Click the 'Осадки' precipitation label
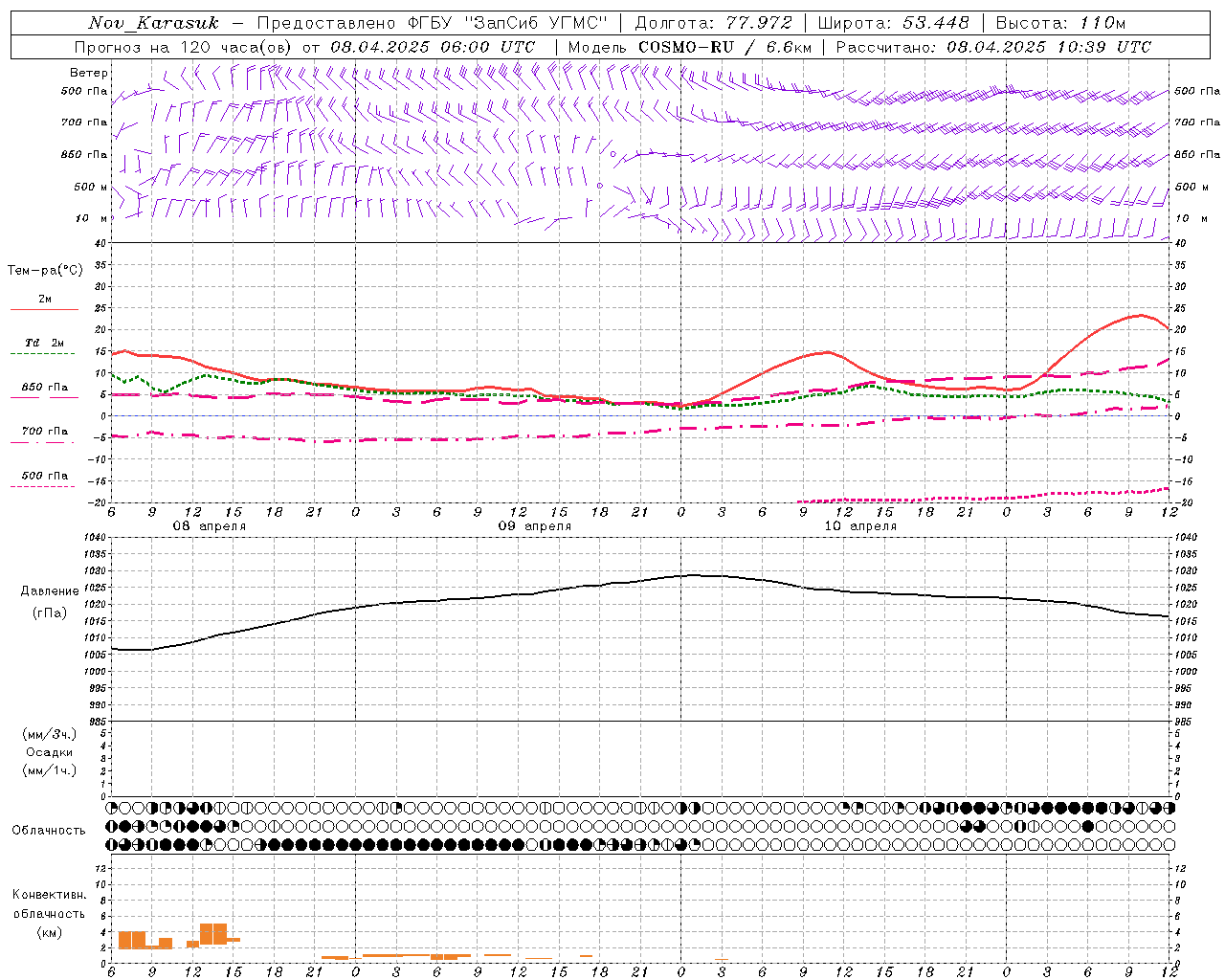Viewport: 1225px width, 980px height. 50,752
